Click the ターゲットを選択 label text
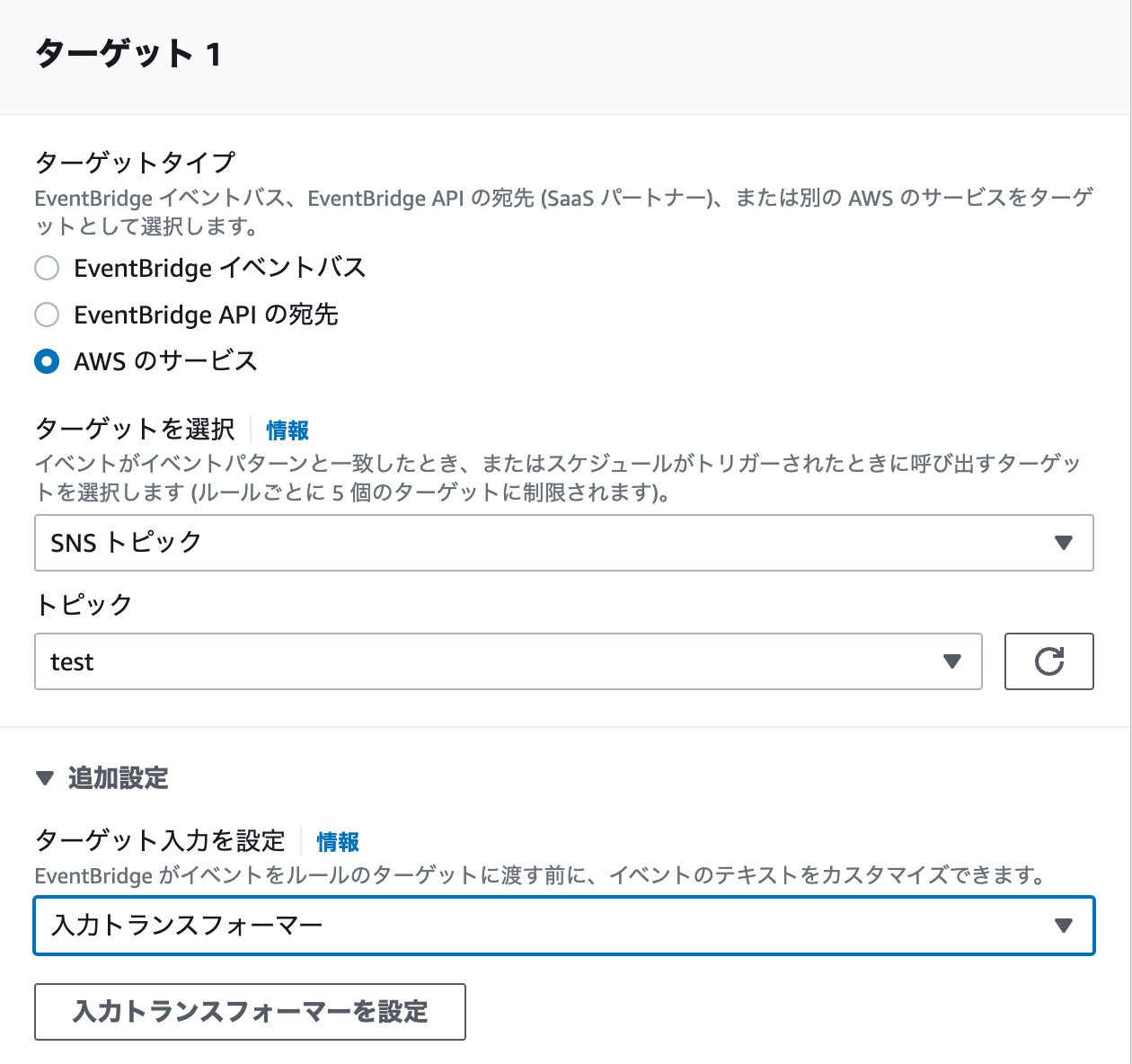1132x1064 pixels. (135, 430)
